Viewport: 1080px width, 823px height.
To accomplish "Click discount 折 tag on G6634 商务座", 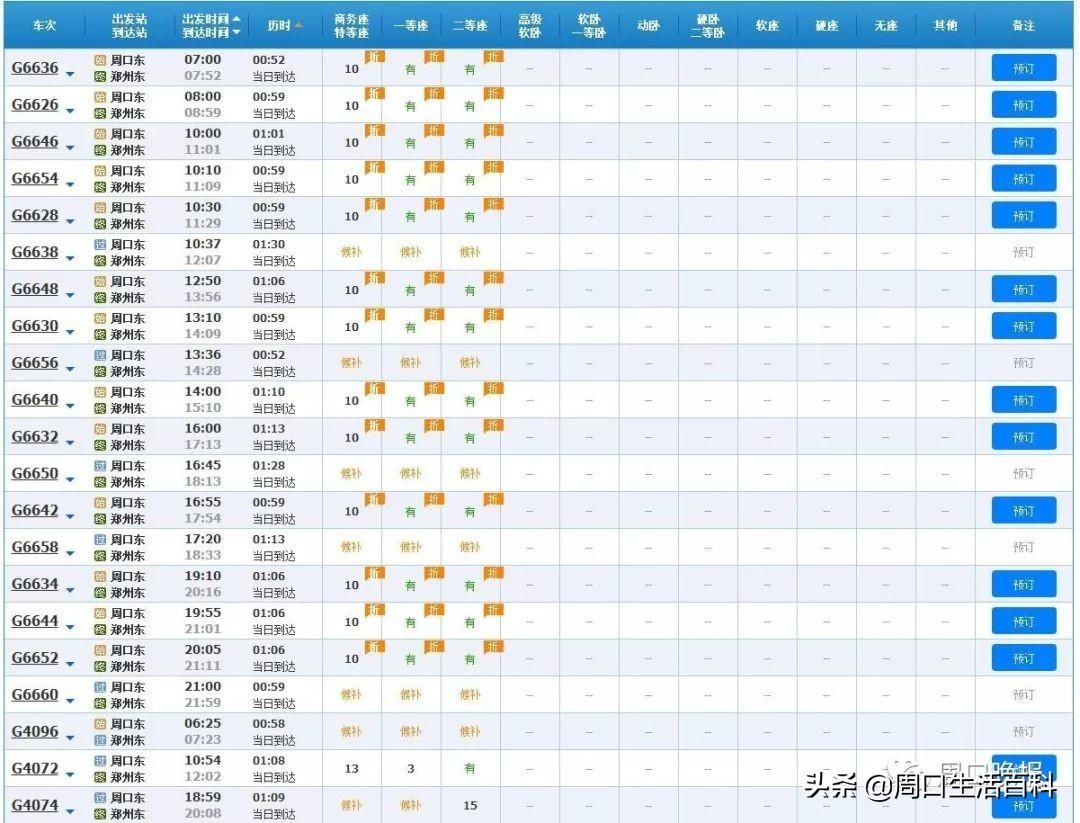I will (x=375, y=574).
